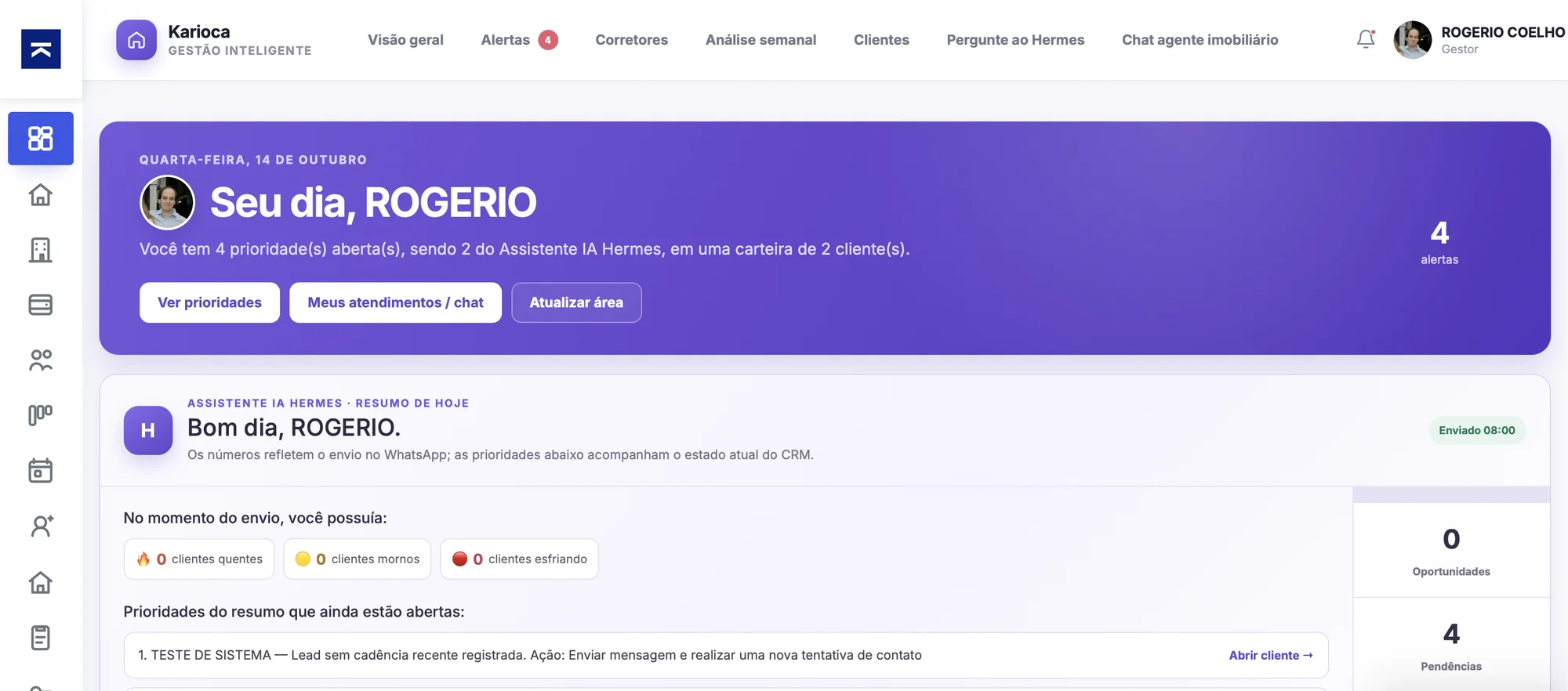Click the Atualizar área button
This screenshot has width=1568, height=691.
(576, 302)
